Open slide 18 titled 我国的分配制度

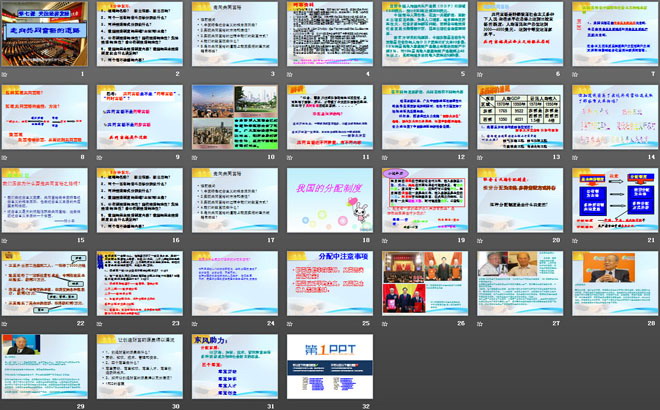pyautogui.click(x=330, y=199)
